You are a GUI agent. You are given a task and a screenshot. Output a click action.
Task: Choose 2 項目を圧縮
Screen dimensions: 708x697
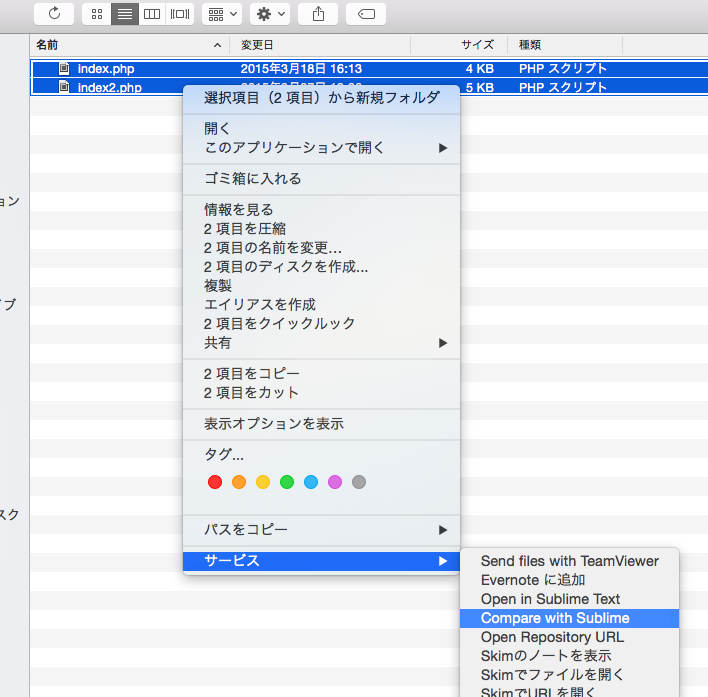click(321, 229)
